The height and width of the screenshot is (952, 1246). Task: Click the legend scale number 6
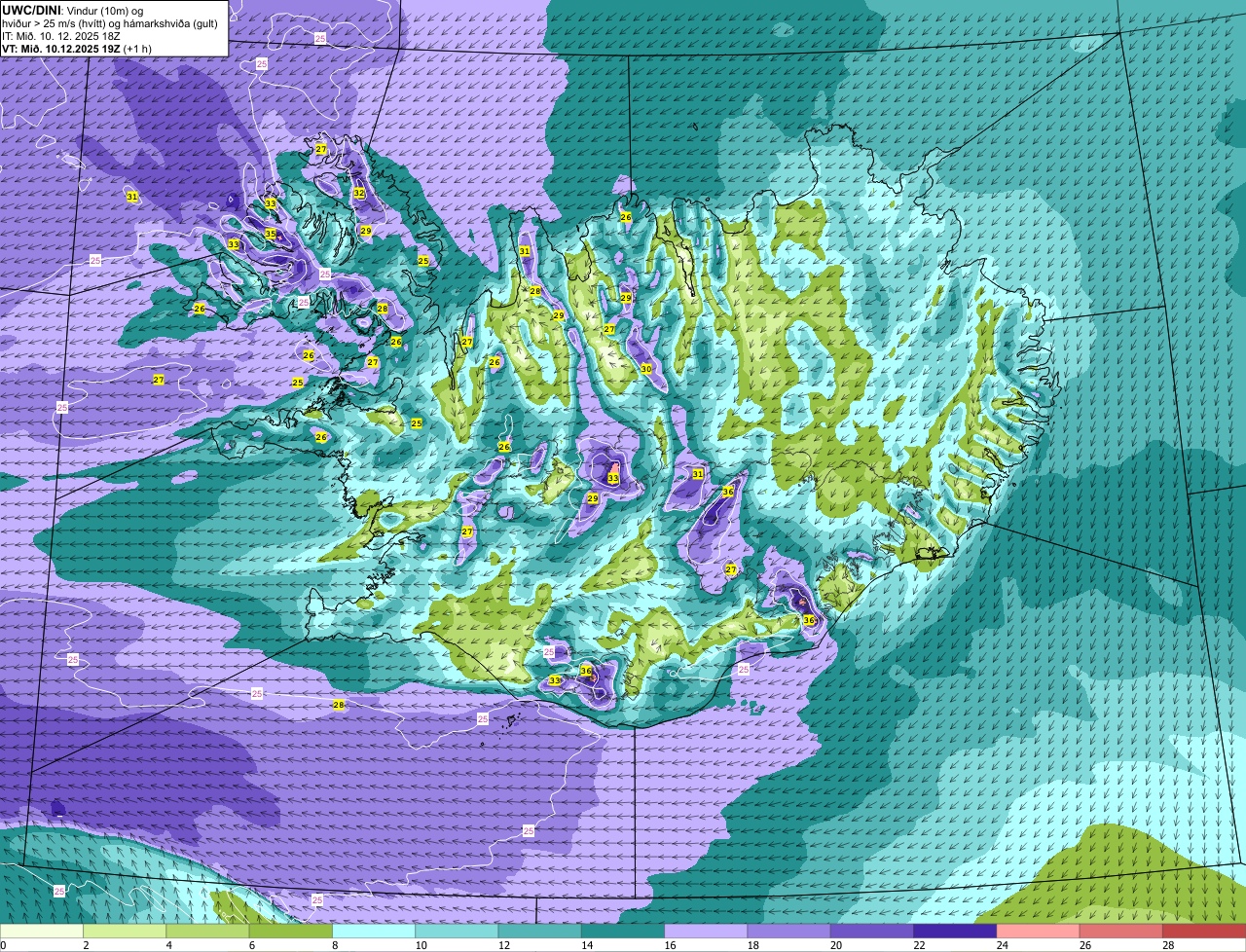(251, 945)
